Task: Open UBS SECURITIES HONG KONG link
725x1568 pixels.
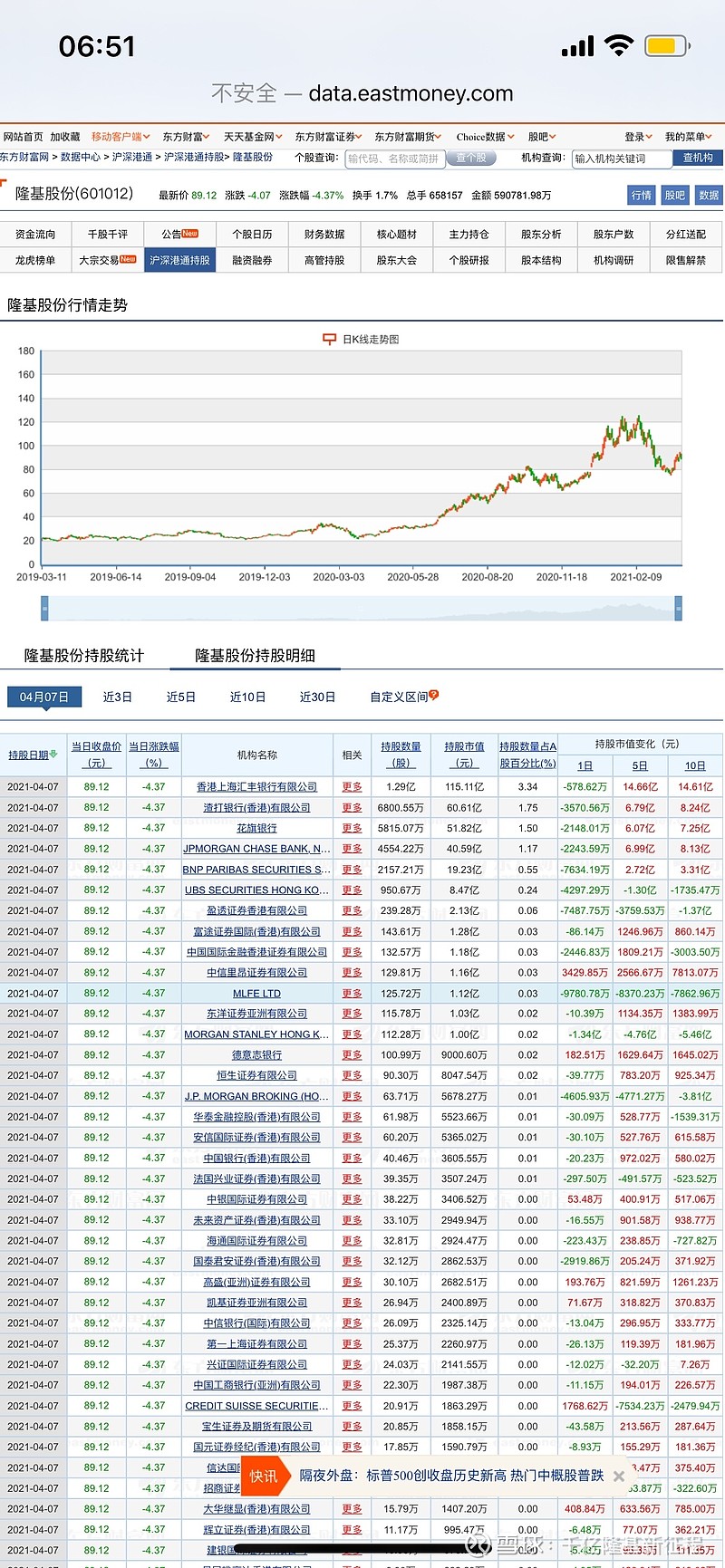Action: [x=256, y=890]
